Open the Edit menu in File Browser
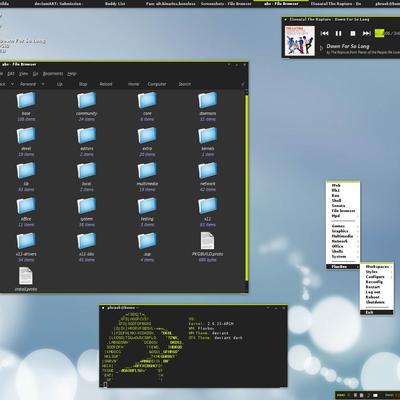 11,74
